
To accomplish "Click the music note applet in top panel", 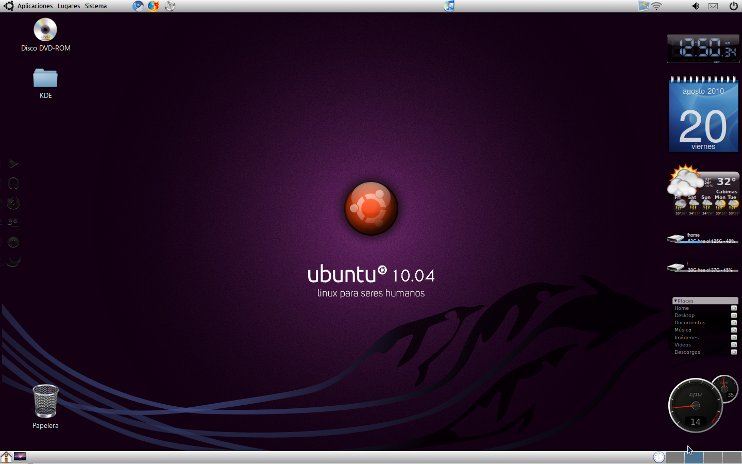I will [x=450, y=6].
